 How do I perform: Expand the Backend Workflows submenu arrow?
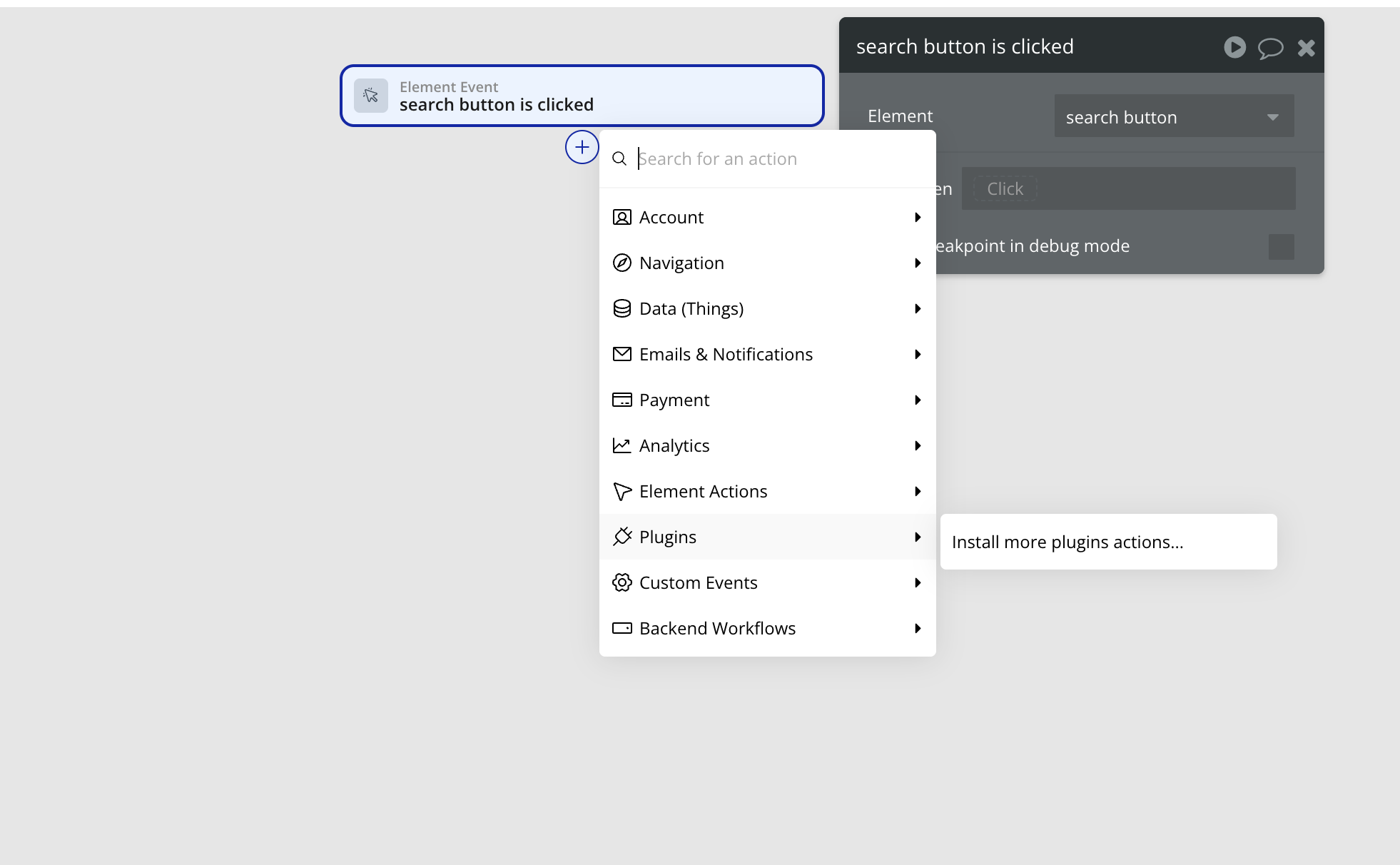[918, 628]
